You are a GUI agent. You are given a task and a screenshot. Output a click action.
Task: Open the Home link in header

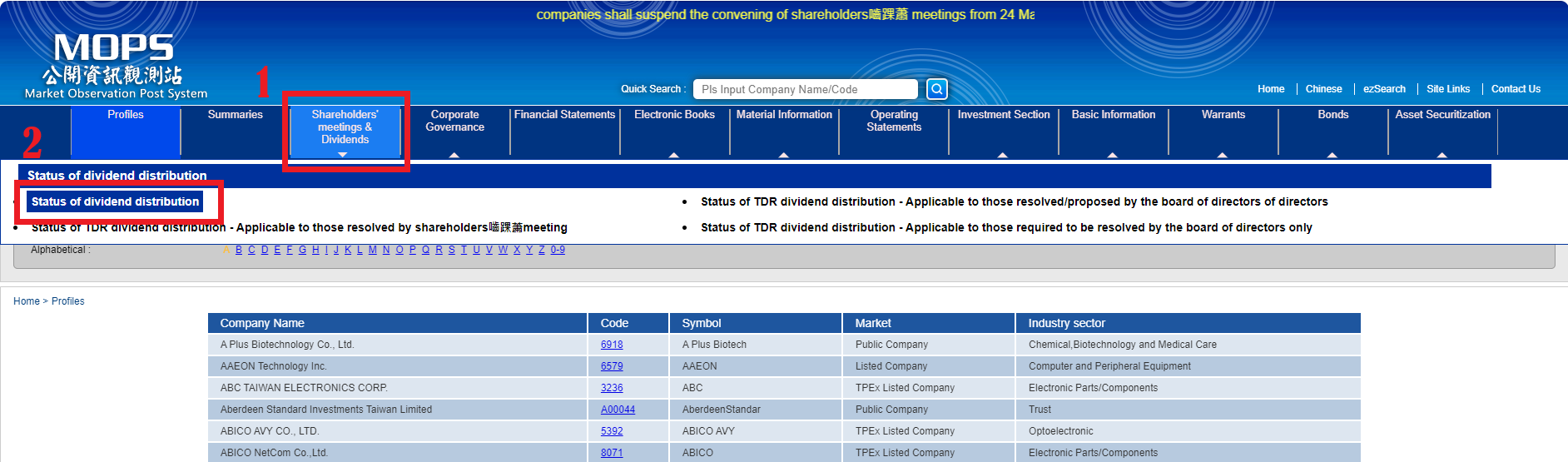[1270, 89]
